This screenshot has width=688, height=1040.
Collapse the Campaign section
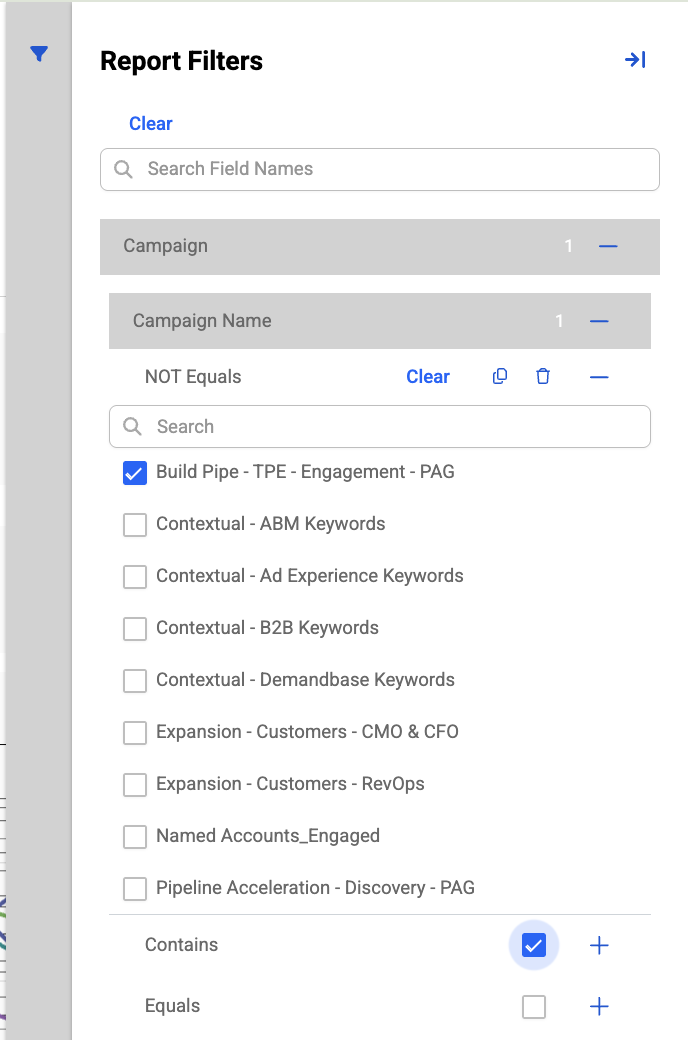click(x=608, y=246)
